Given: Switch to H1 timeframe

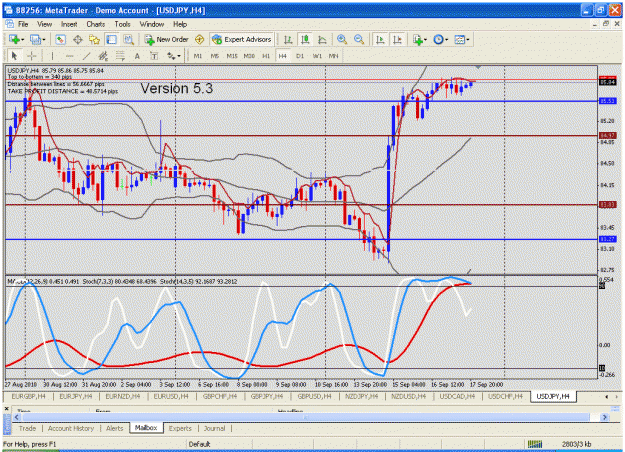Looking at the screenshot, I should click(266, 56).
